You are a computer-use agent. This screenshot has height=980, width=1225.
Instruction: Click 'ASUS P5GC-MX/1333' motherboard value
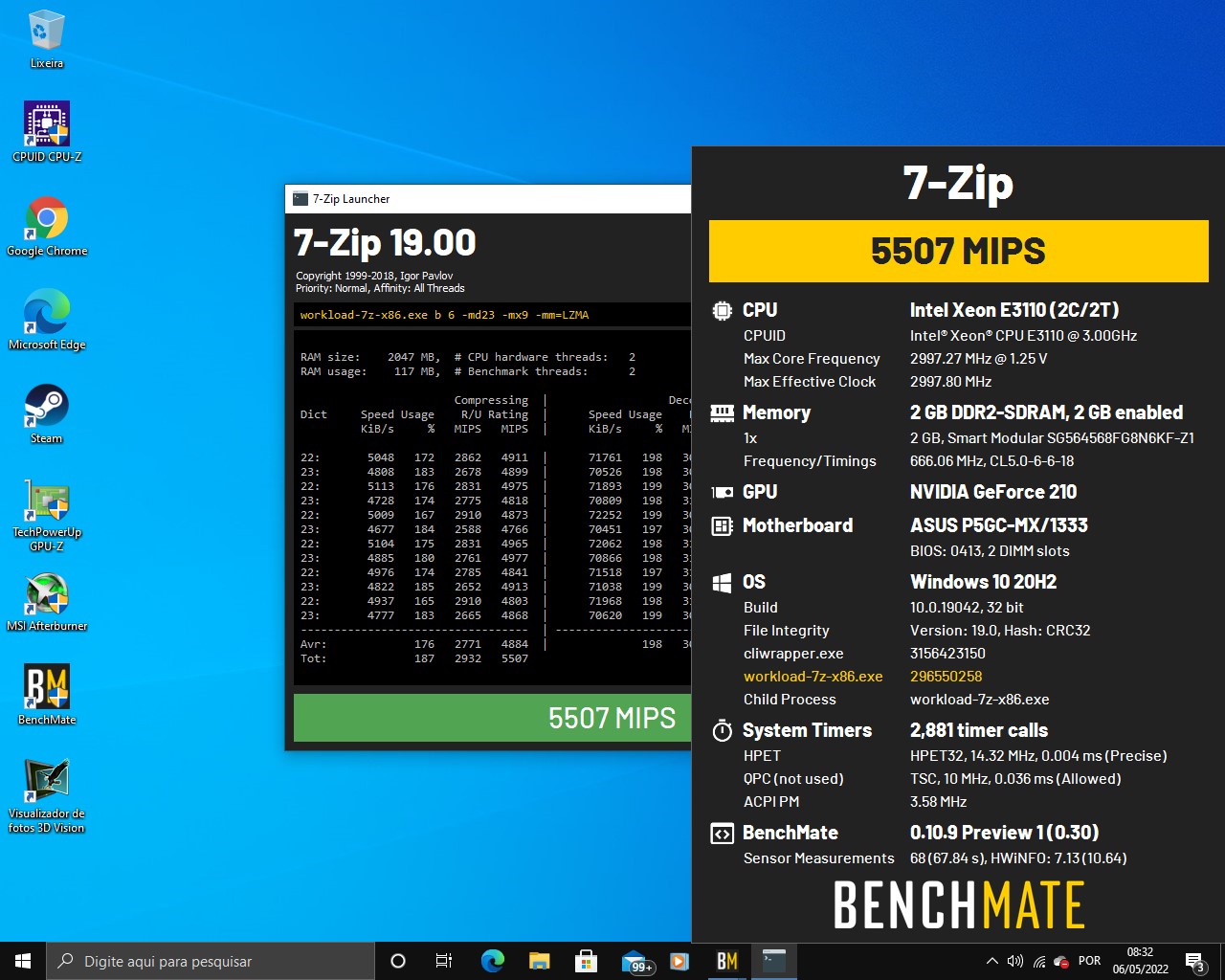999,525
